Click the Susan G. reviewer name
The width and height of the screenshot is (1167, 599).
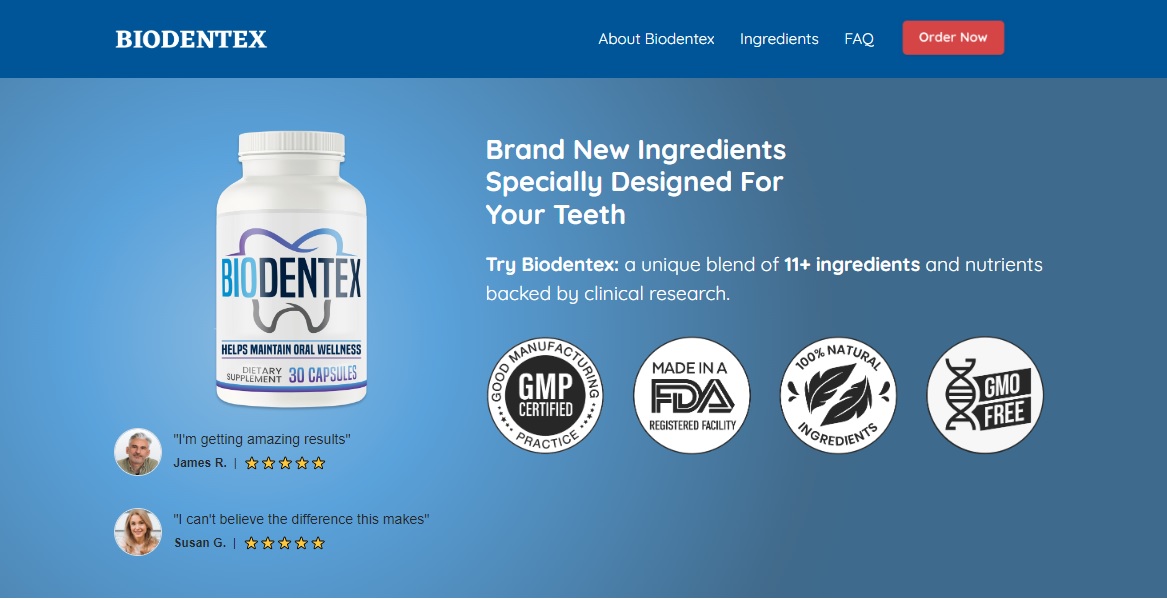click(x=200, y=543)
